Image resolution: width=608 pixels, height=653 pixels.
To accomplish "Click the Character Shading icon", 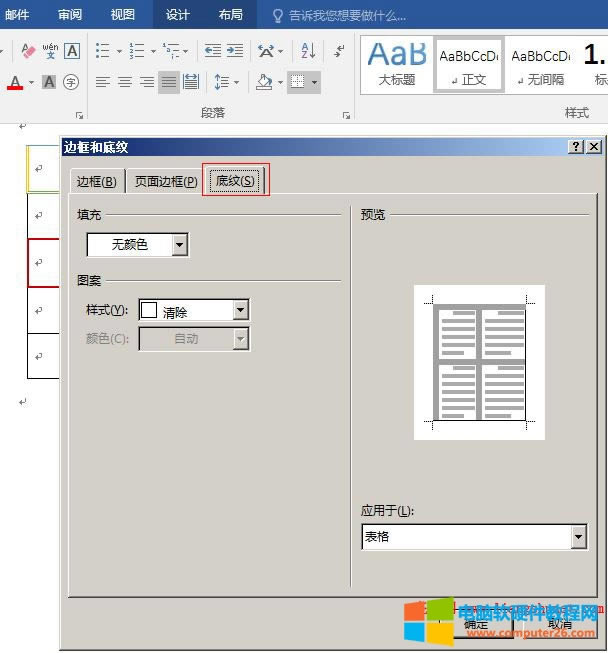I will point(49,82).
